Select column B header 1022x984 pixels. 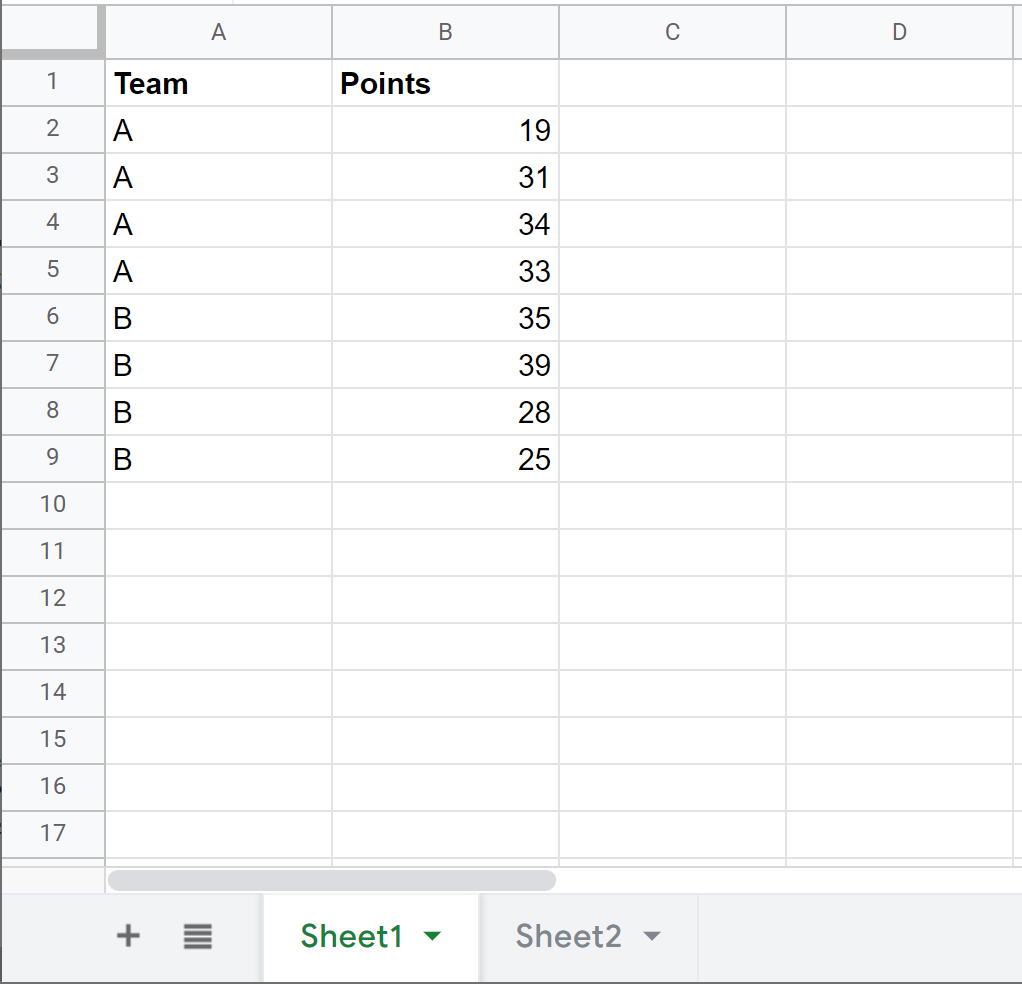445,33
